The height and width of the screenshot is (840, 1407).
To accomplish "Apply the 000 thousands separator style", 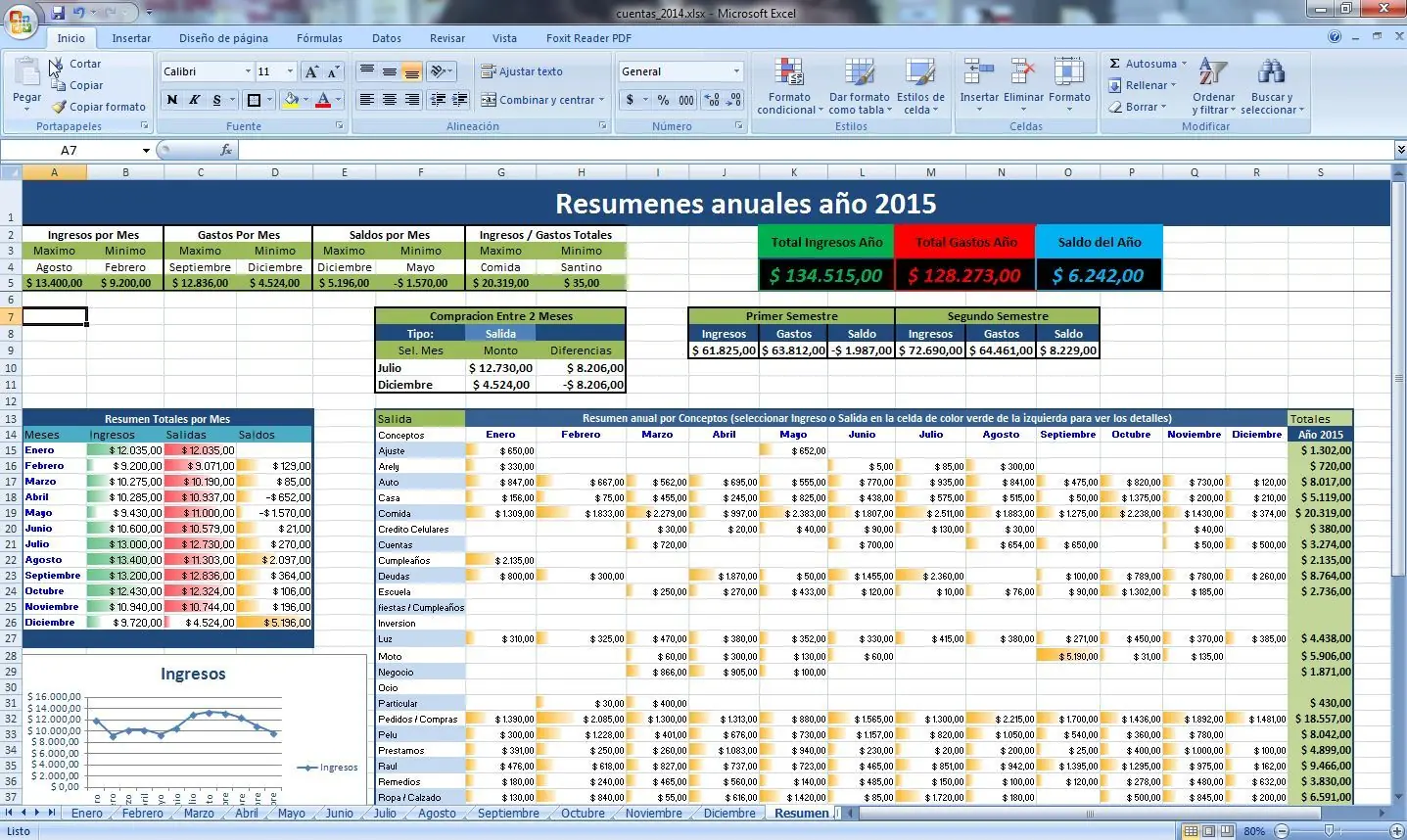I will tap(686, 100).
